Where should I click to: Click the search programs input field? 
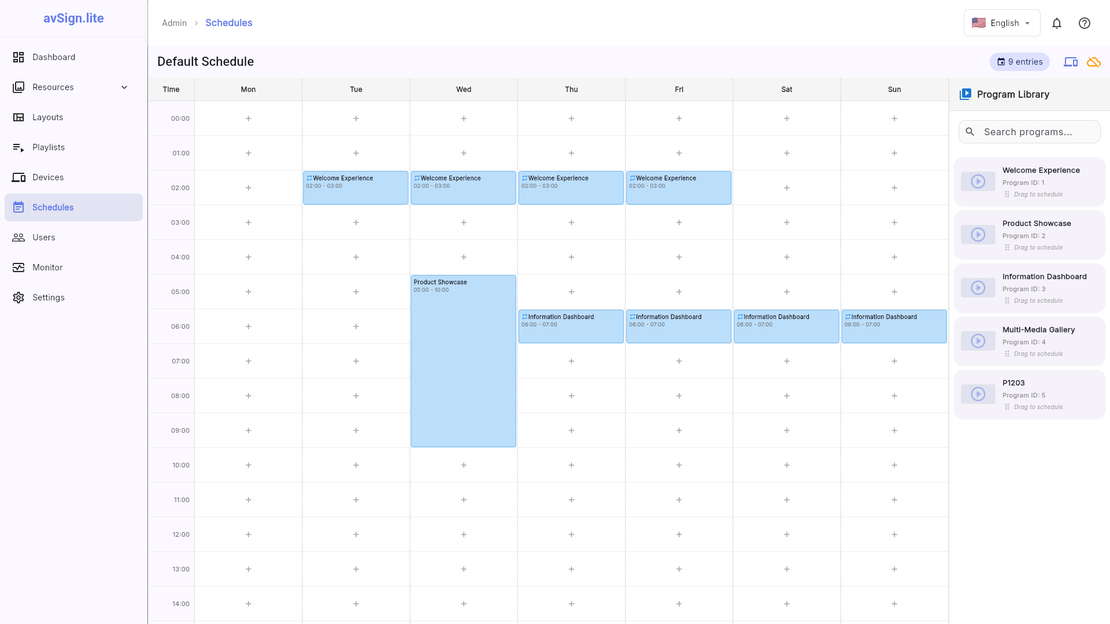pyautogui.click(x=1029, y=131)
